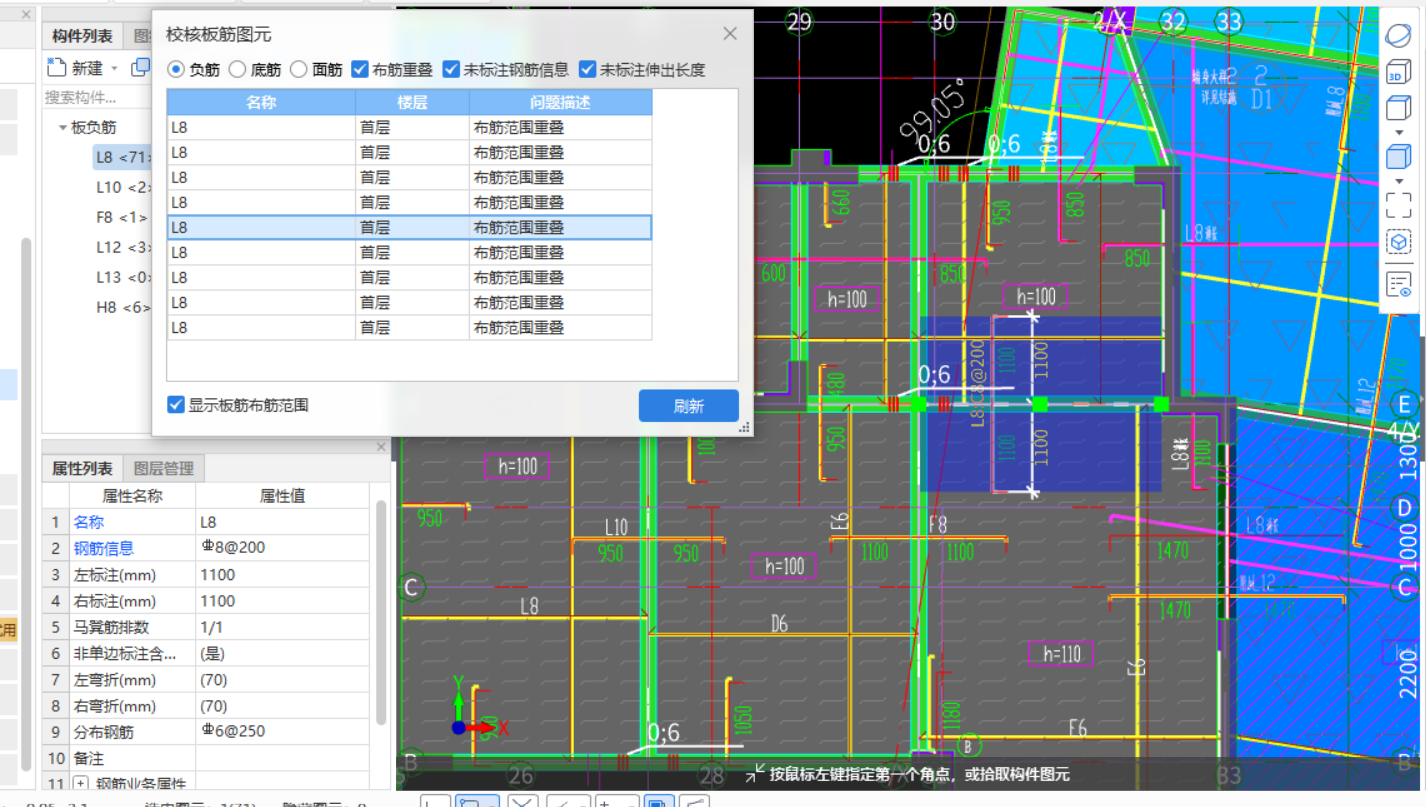Screen dimensions: 1426x807
Task: Sort by the 名称 column header
Action: pyautogui.click(x=261, y=102)
